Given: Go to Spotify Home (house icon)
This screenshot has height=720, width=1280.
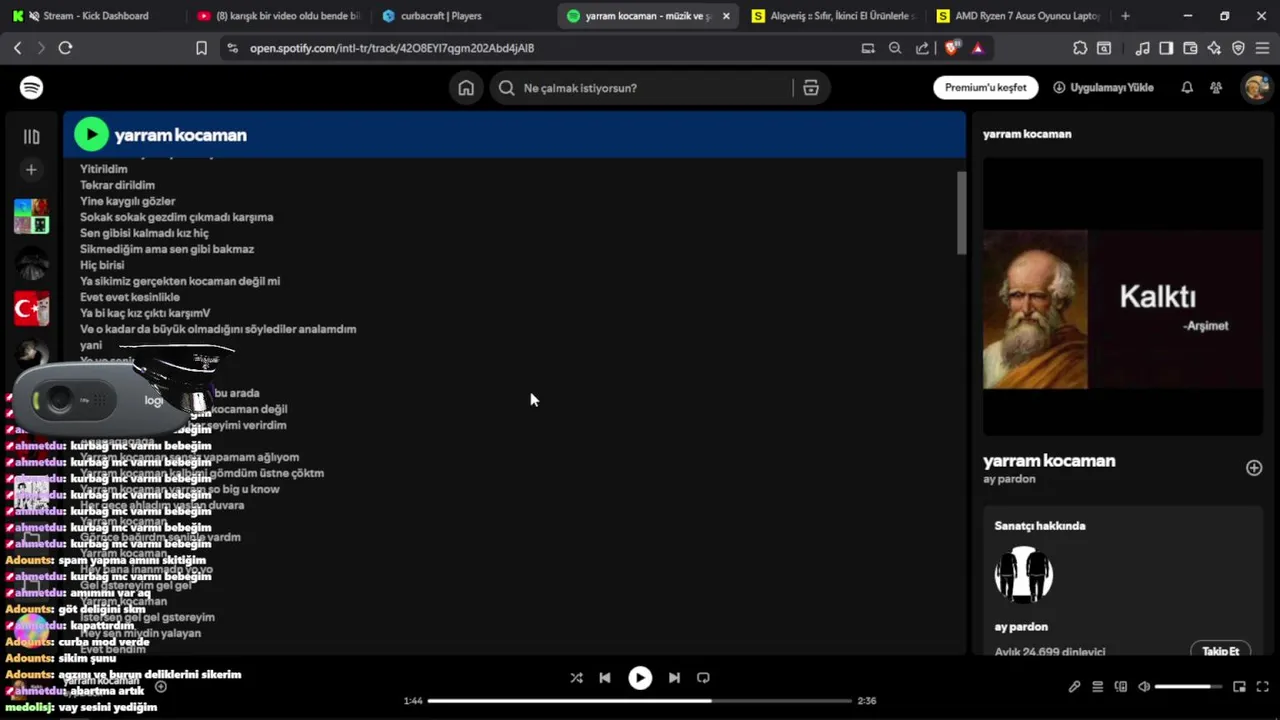Looking at the screenshot, I should [x=466, y=88].
